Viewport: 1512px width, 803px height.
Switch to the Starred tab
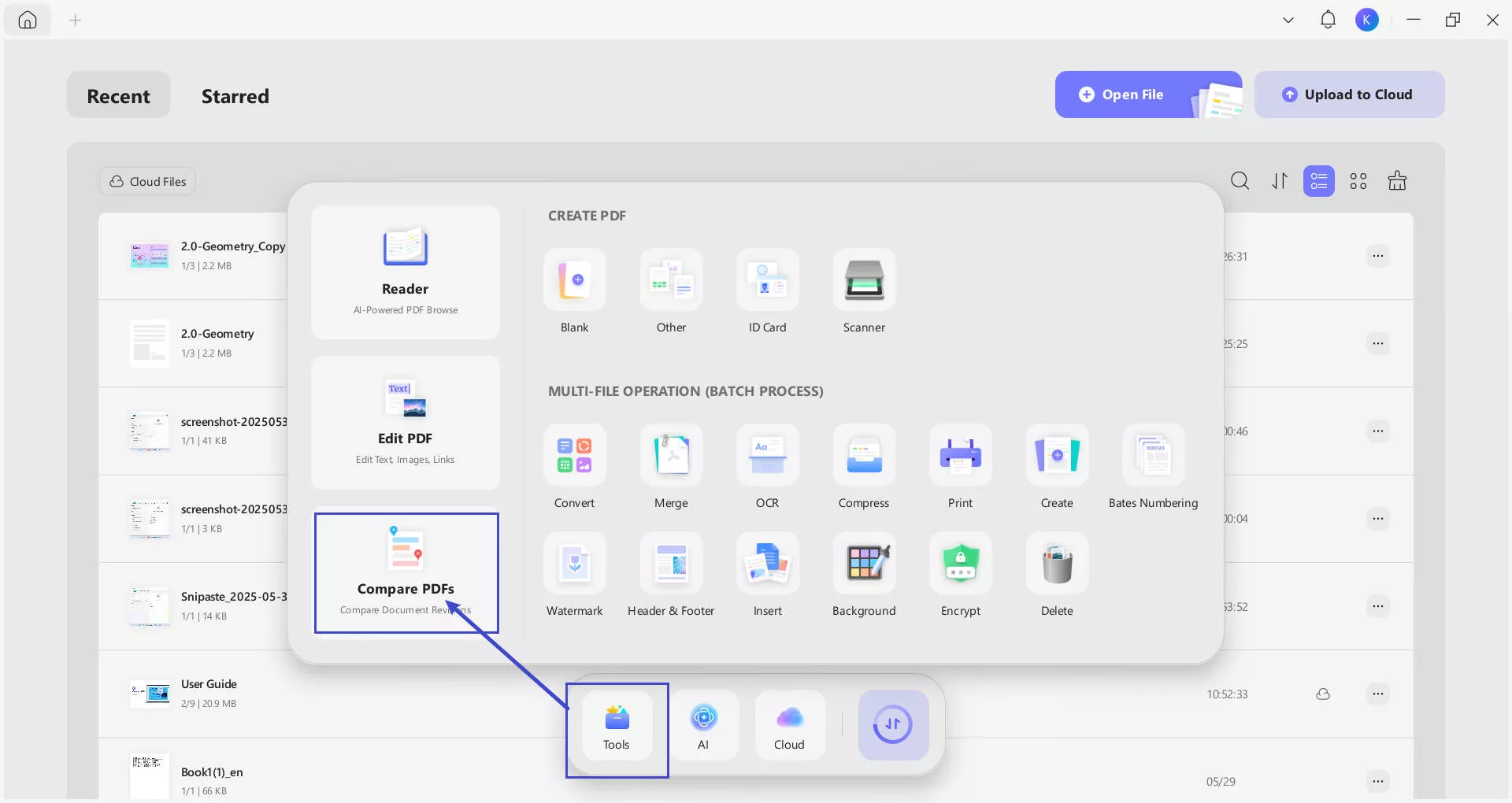[x=235, y=95]
